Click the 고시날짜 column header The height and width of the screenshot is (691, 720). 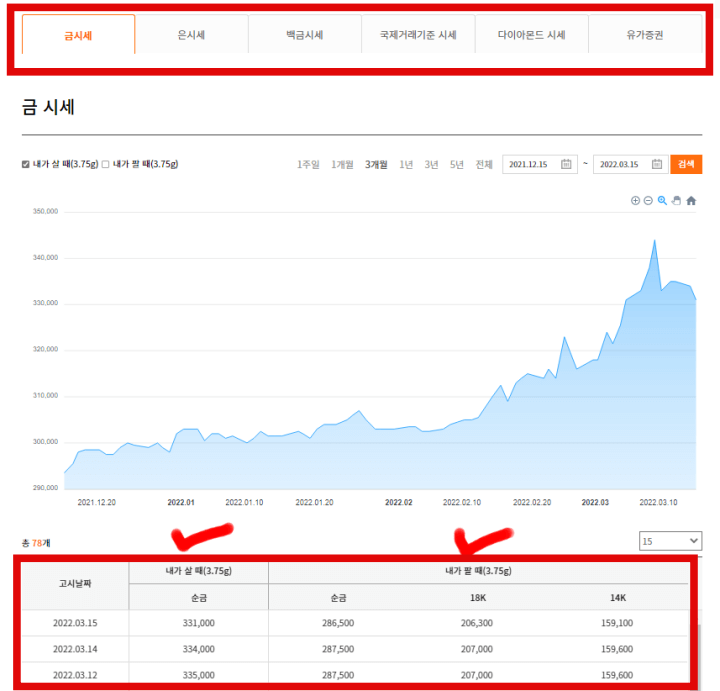75,584
